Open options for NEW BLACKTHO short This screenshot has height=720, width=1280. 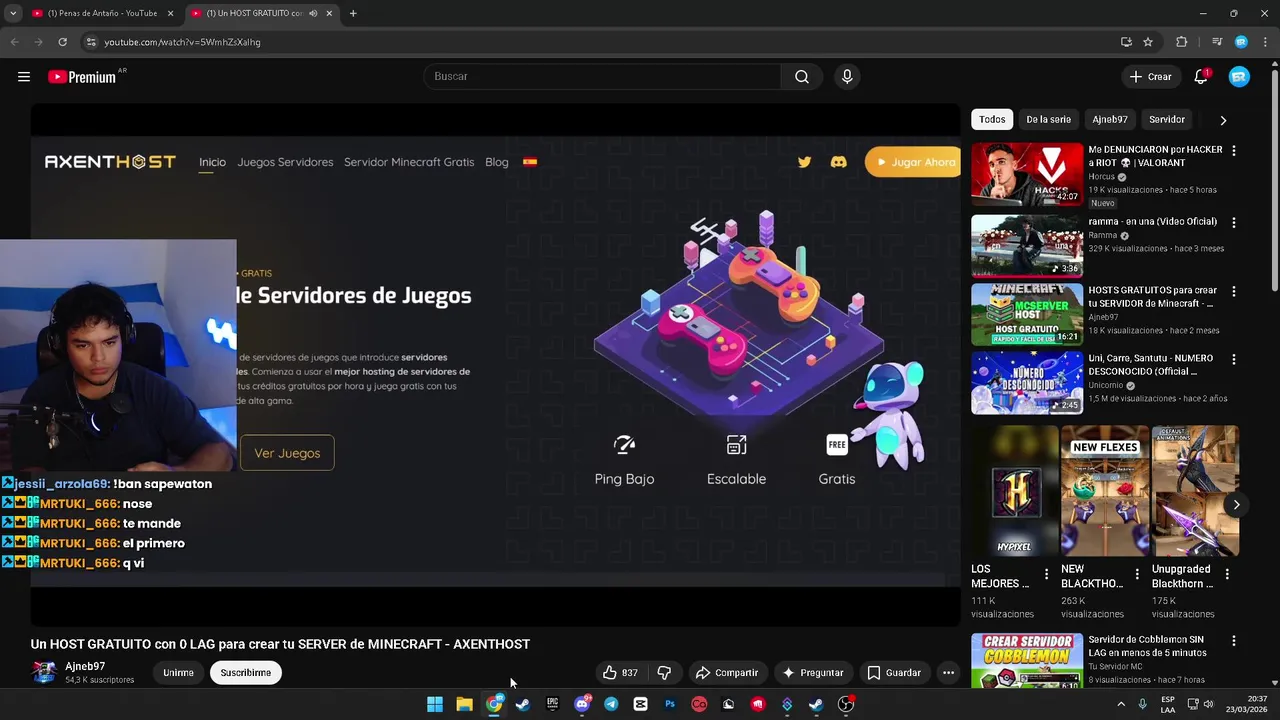click(x=1136, y=574)
